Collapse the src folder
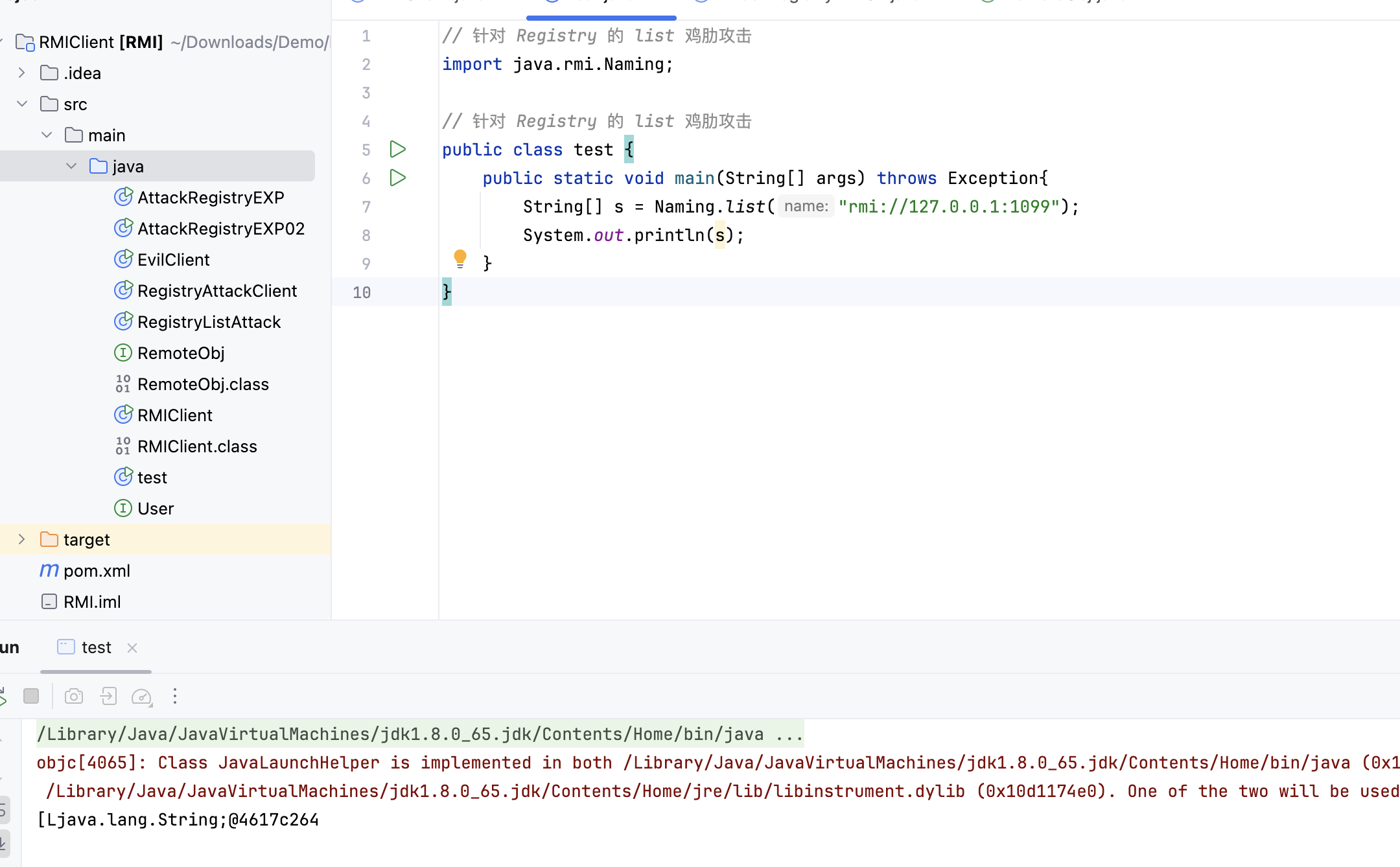 21,104
